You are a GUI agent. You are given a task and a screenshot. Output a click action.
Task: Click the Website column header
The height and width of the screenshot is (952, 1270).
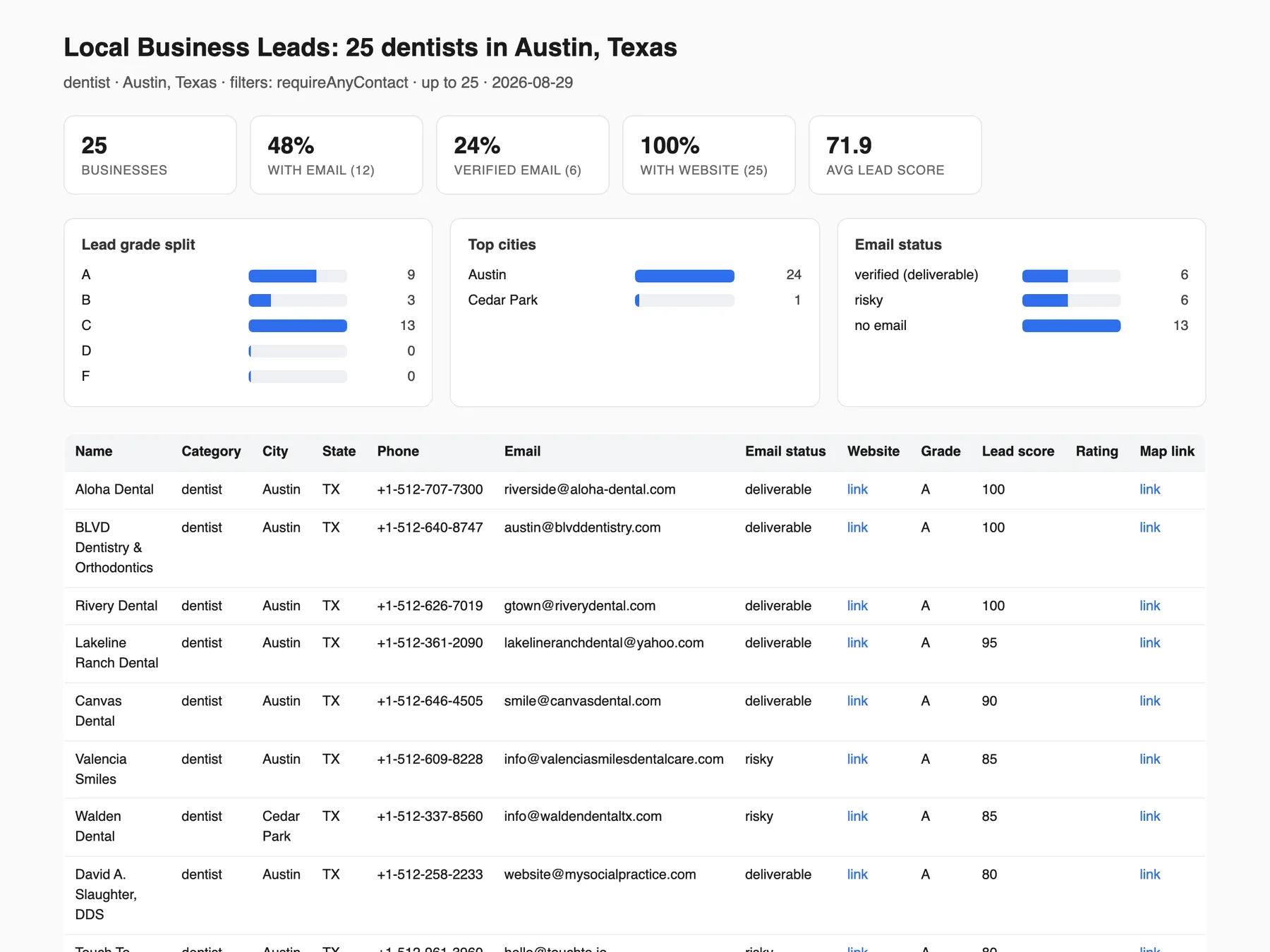(x=873, y=451)
